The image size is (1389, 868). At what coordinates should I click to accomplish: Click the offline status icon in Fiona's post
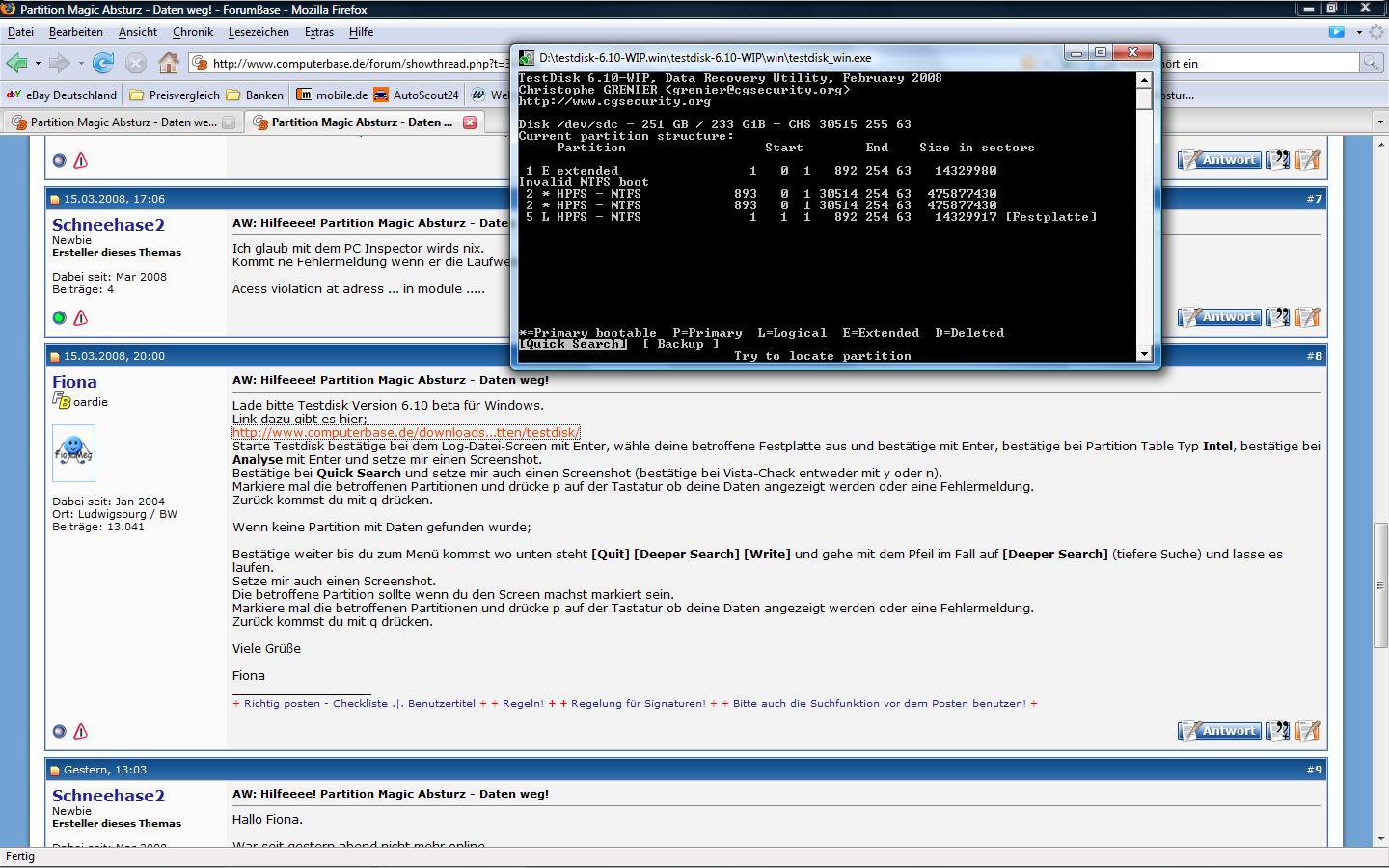click(59, 732)
